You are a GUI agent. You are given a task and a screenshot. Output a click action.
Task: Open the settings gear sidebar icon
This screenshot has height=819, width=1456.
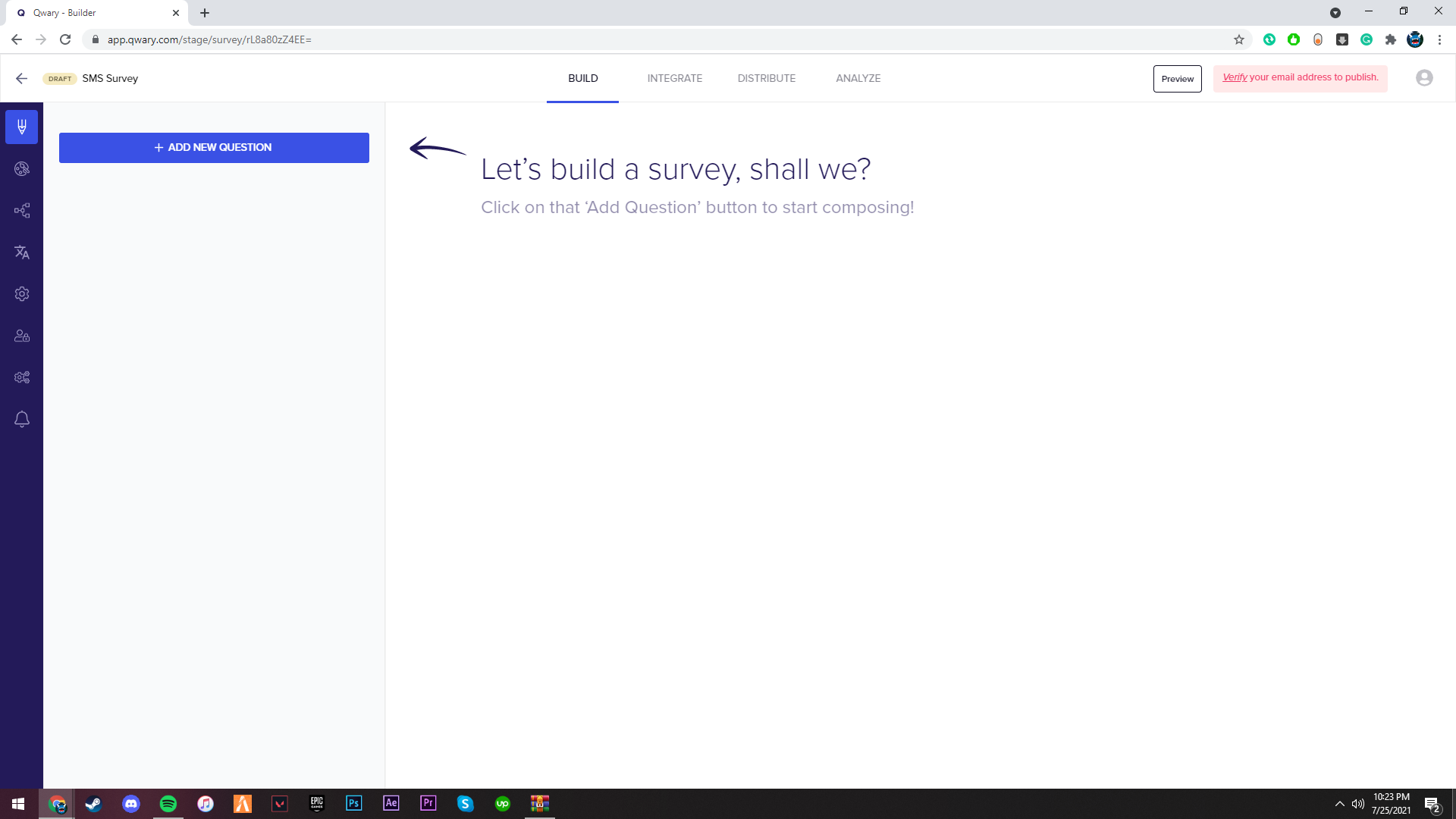21,294
